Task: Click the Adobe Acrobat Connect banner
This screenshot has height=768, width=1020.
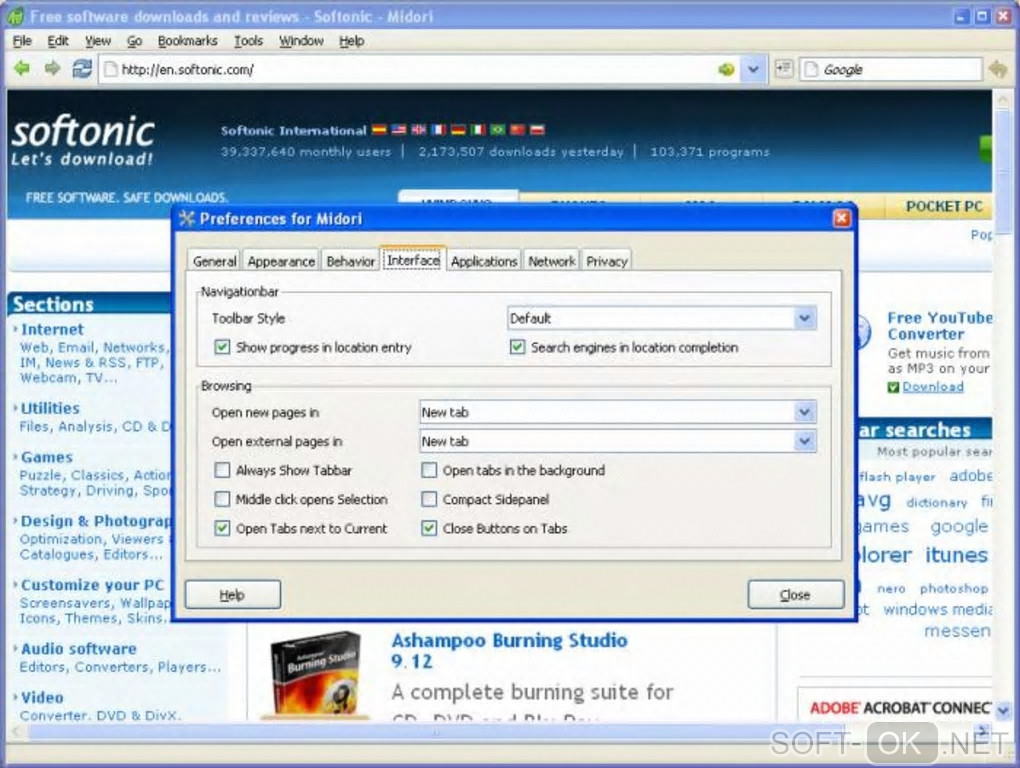Action: [900, 708]
